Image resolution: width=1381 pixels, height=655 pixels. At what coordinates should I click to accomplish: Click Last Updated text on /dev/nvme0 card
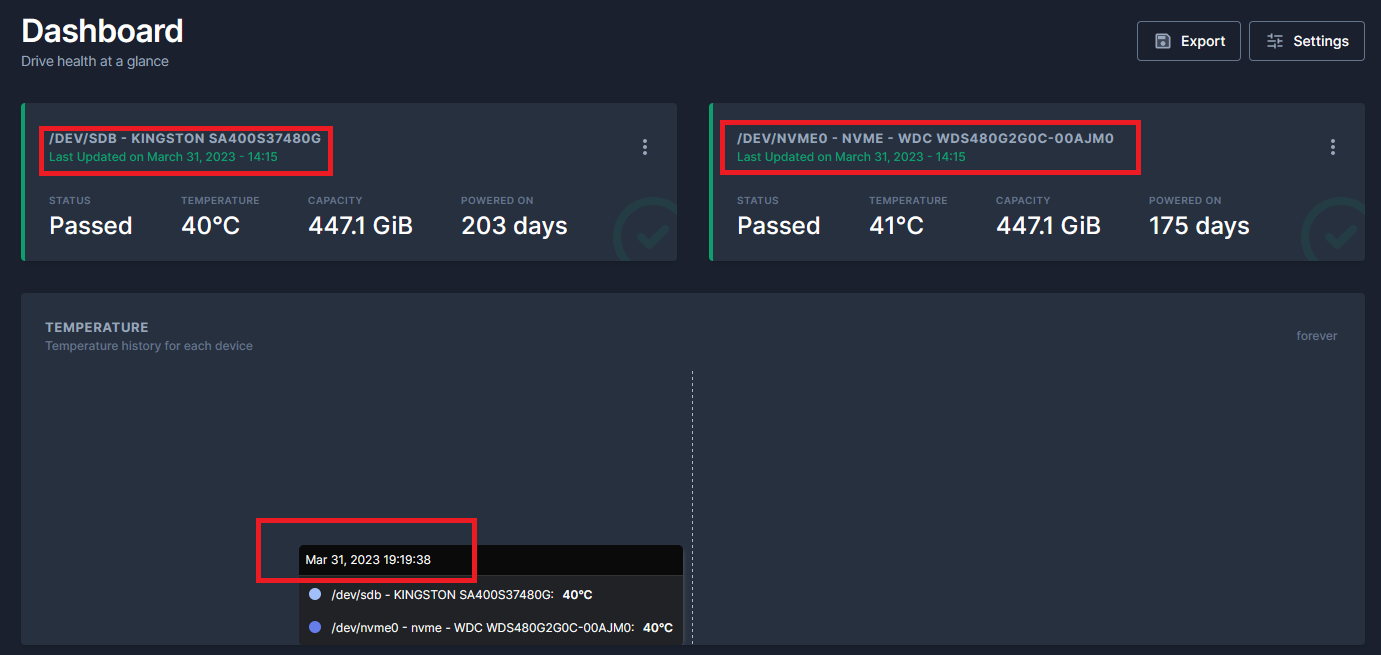(851, 157)
